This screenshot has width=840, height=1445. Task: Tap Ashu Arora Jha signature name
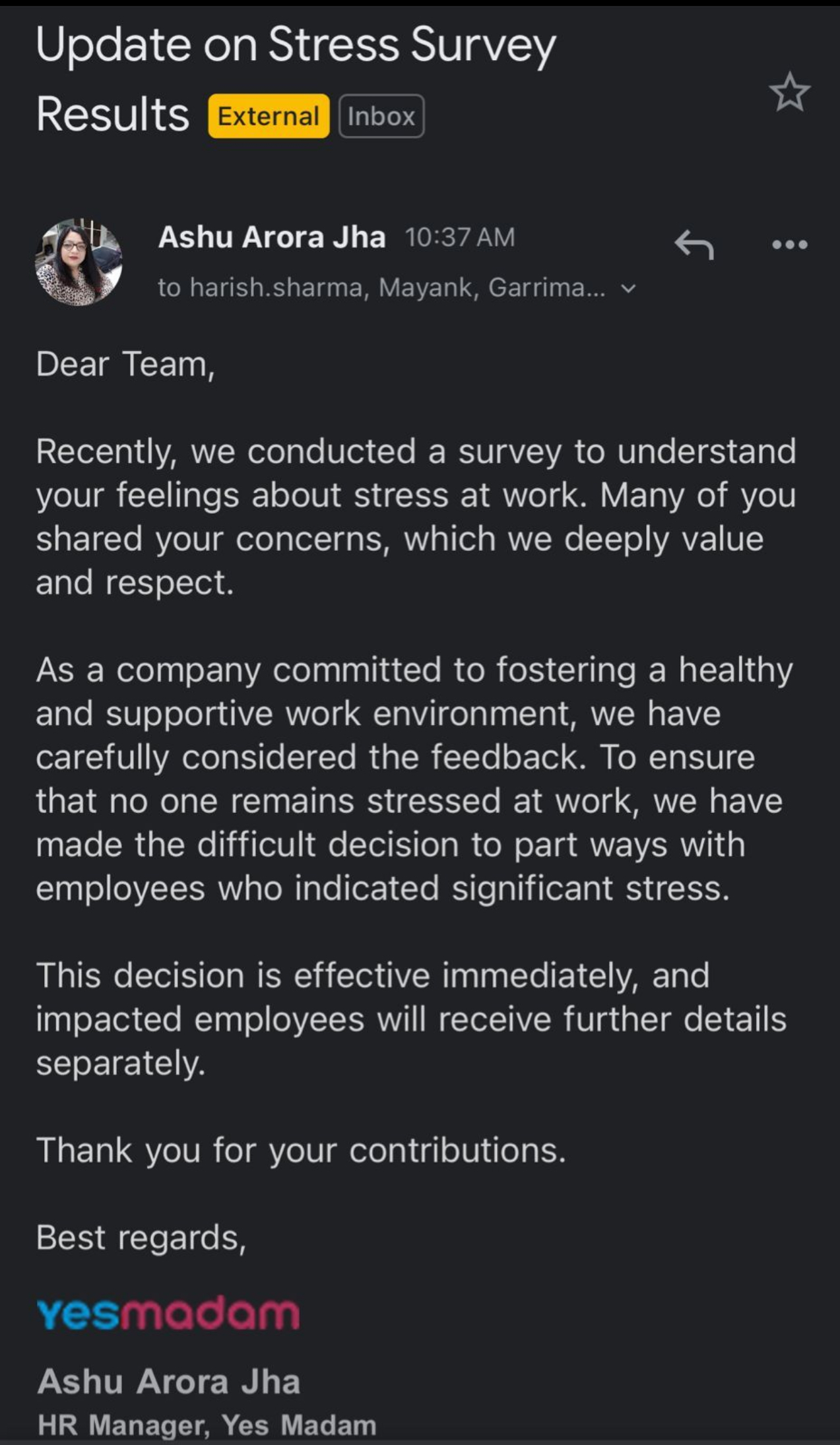(169, 1381)
